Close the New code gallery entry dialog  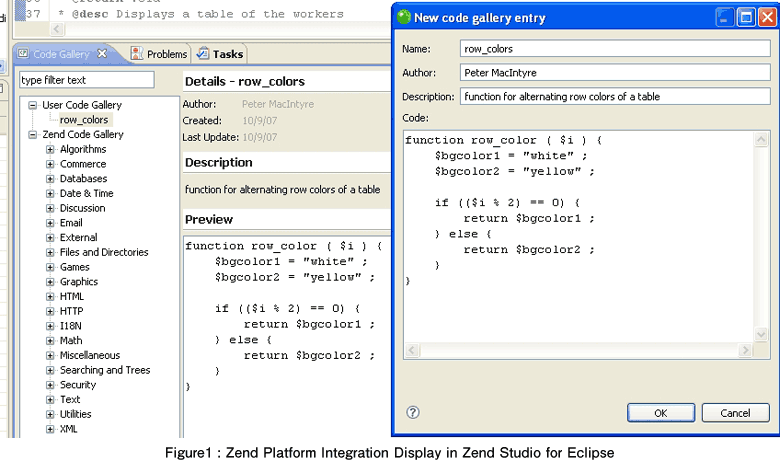tap(768, 17)
